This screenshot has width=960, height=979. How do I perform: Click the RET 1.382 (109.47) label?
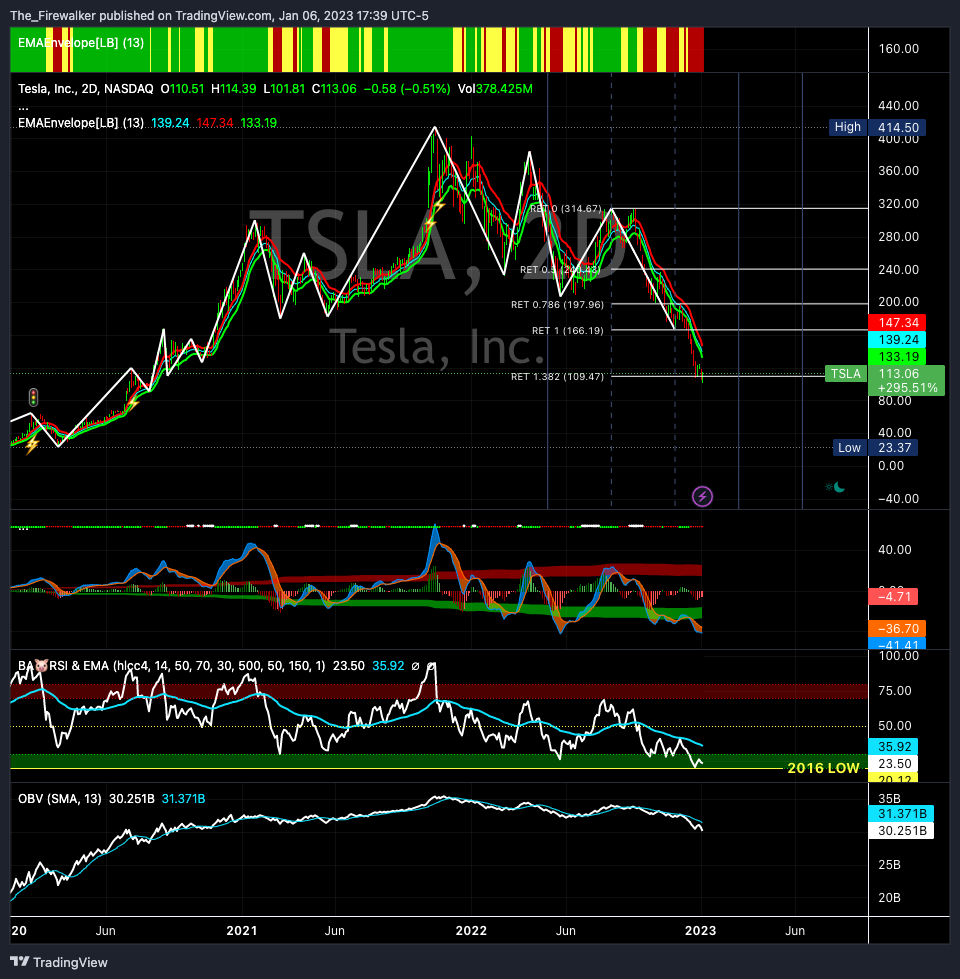click(x=557, y=376)
